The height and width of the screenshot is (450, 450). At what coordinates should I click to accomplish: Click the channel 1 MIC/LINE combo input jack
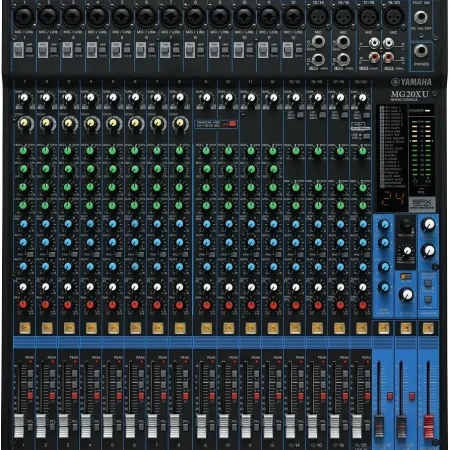click(x=24, y=17)
